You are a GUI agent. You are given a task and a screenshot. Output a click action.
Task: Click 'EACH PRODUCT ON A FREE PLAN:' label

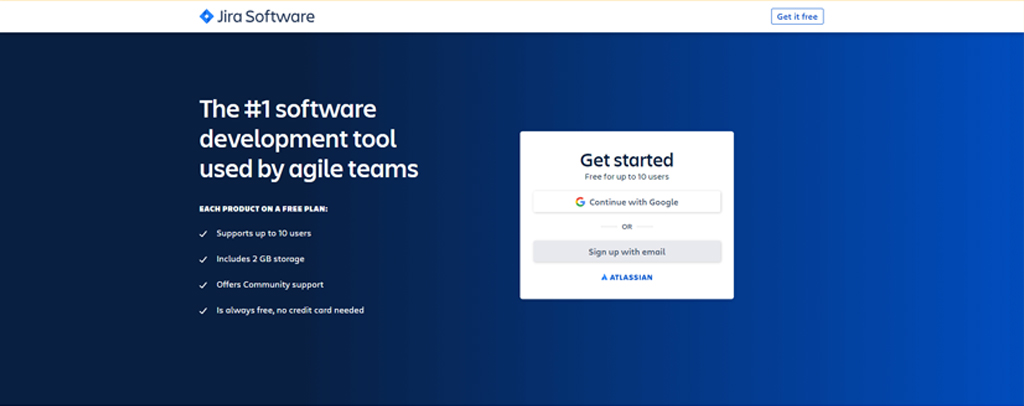[263, 210]
